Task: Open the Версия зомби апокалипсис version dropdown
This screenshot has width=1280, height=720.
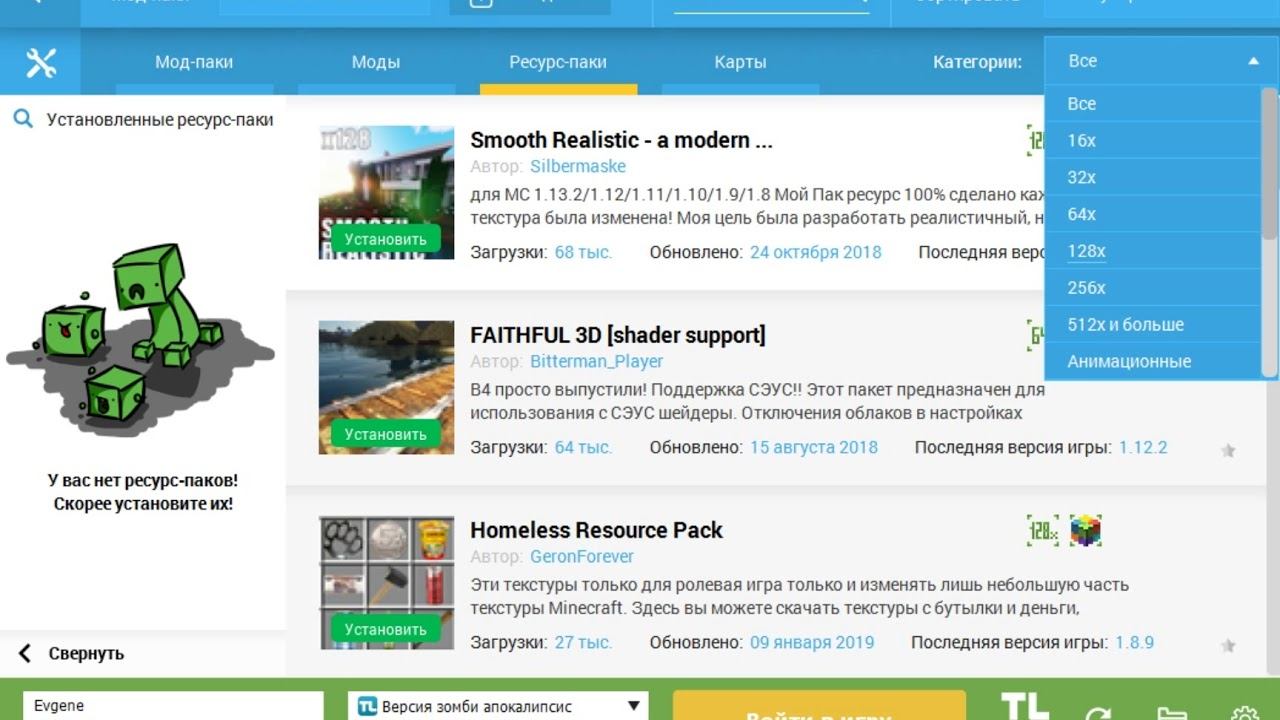Action: click(498, 706)
